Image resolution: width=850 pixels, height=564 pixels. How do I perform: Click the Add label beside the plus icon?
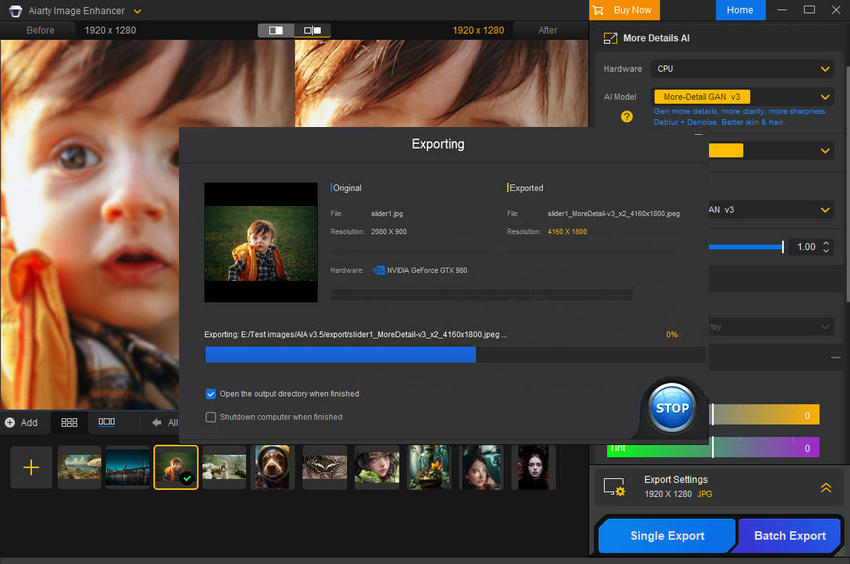coord(29,422)
